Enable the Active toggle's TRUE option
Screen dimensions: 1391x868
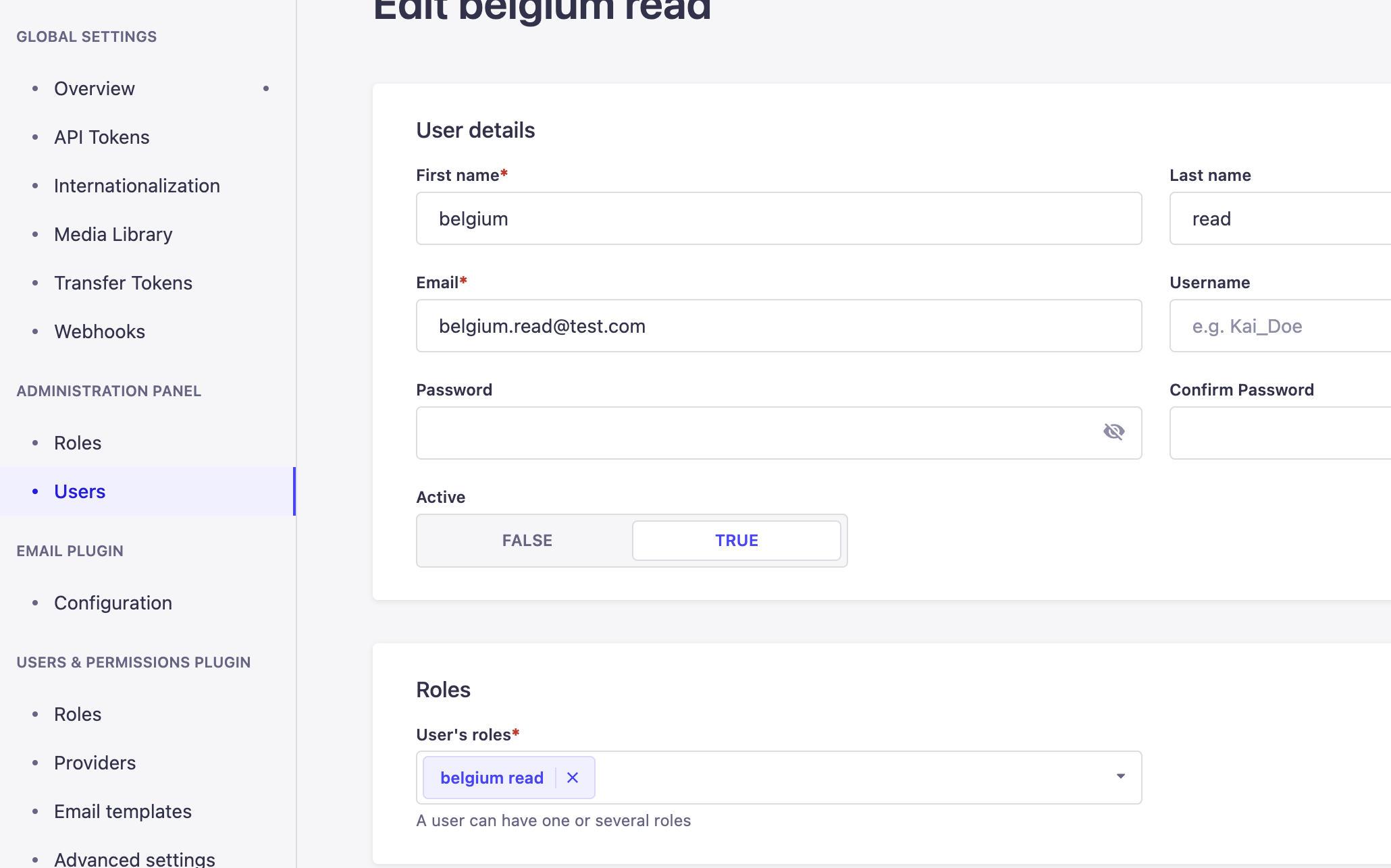(x=736, y=540)
